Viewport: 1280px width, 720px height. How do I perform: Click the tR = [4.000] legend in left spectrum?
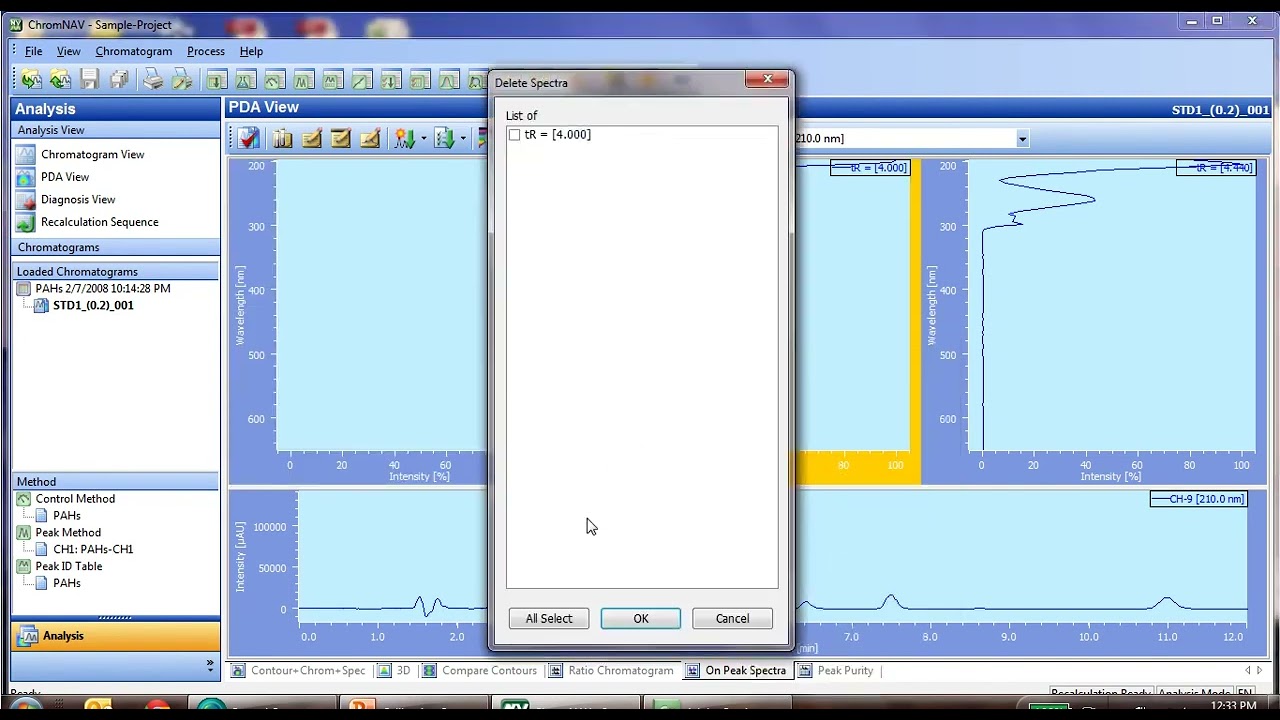point(870,168)
